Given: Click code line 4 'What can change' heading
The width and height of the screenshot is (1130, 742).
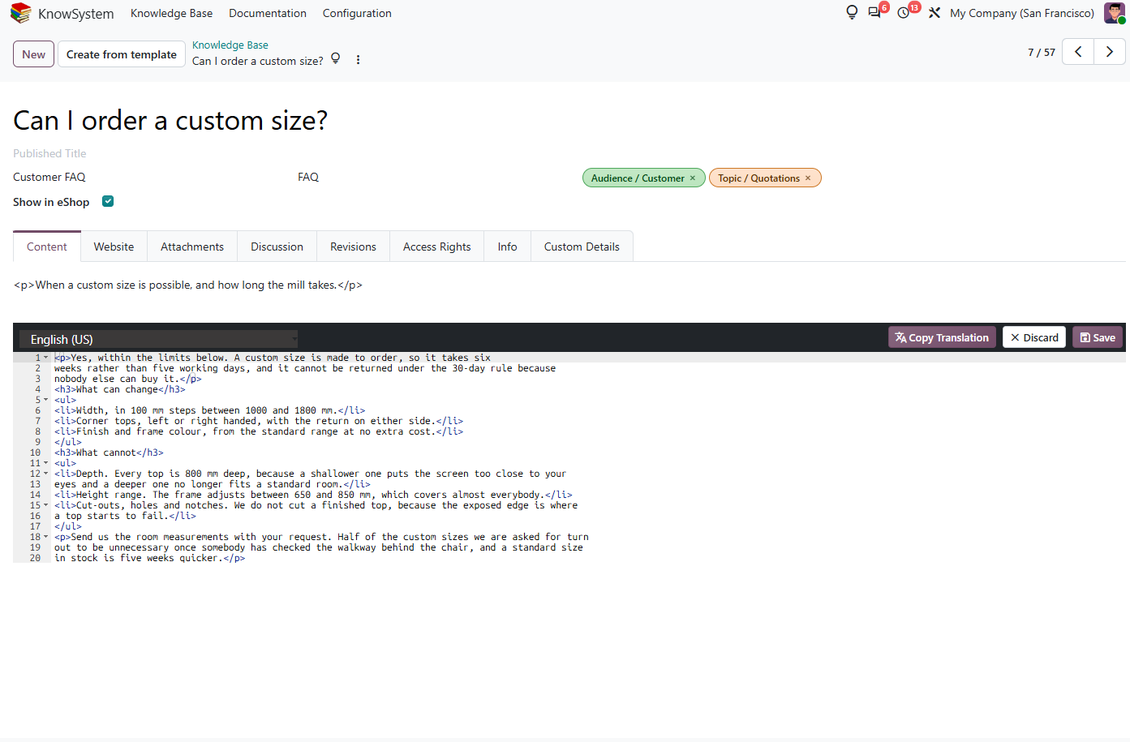Looking at the screenshot, I should (120, 389).
